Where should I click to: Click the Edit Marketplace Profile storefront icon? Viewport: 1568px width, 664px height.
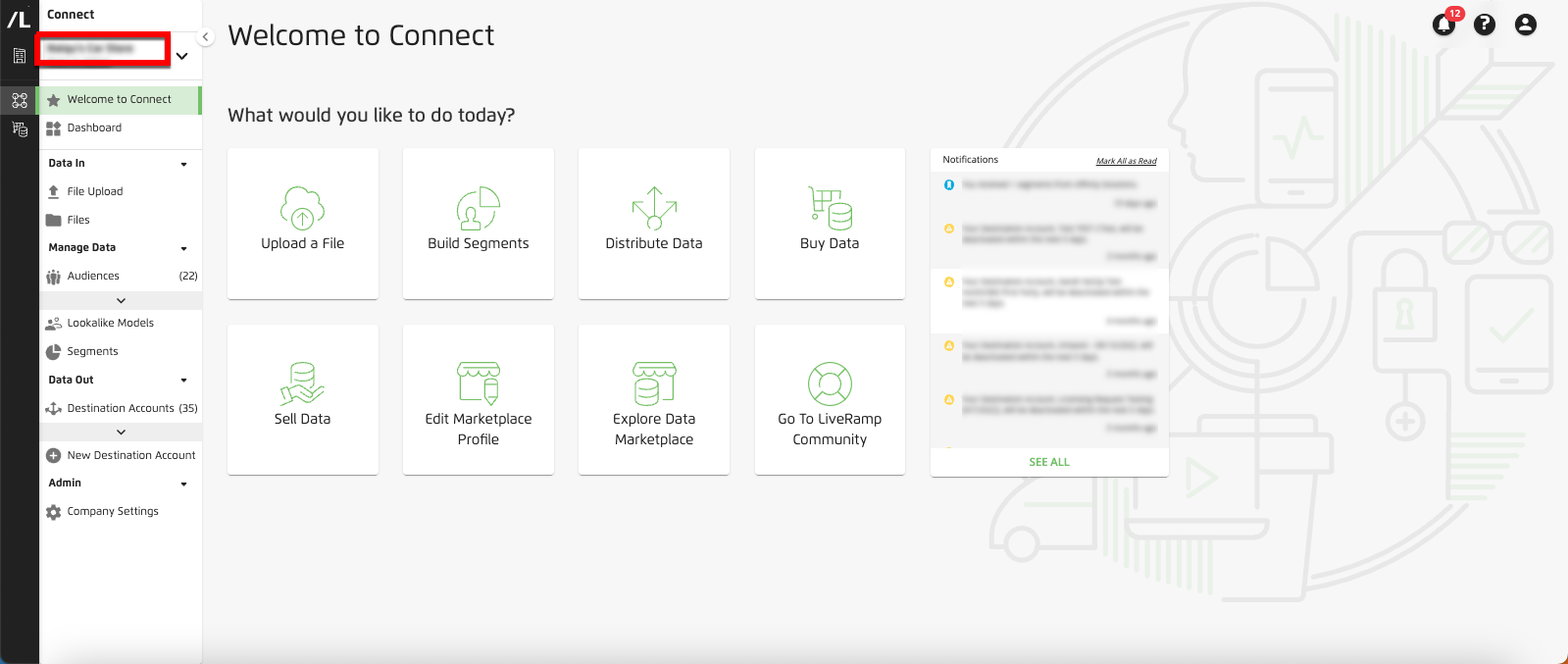click(479, 383)
